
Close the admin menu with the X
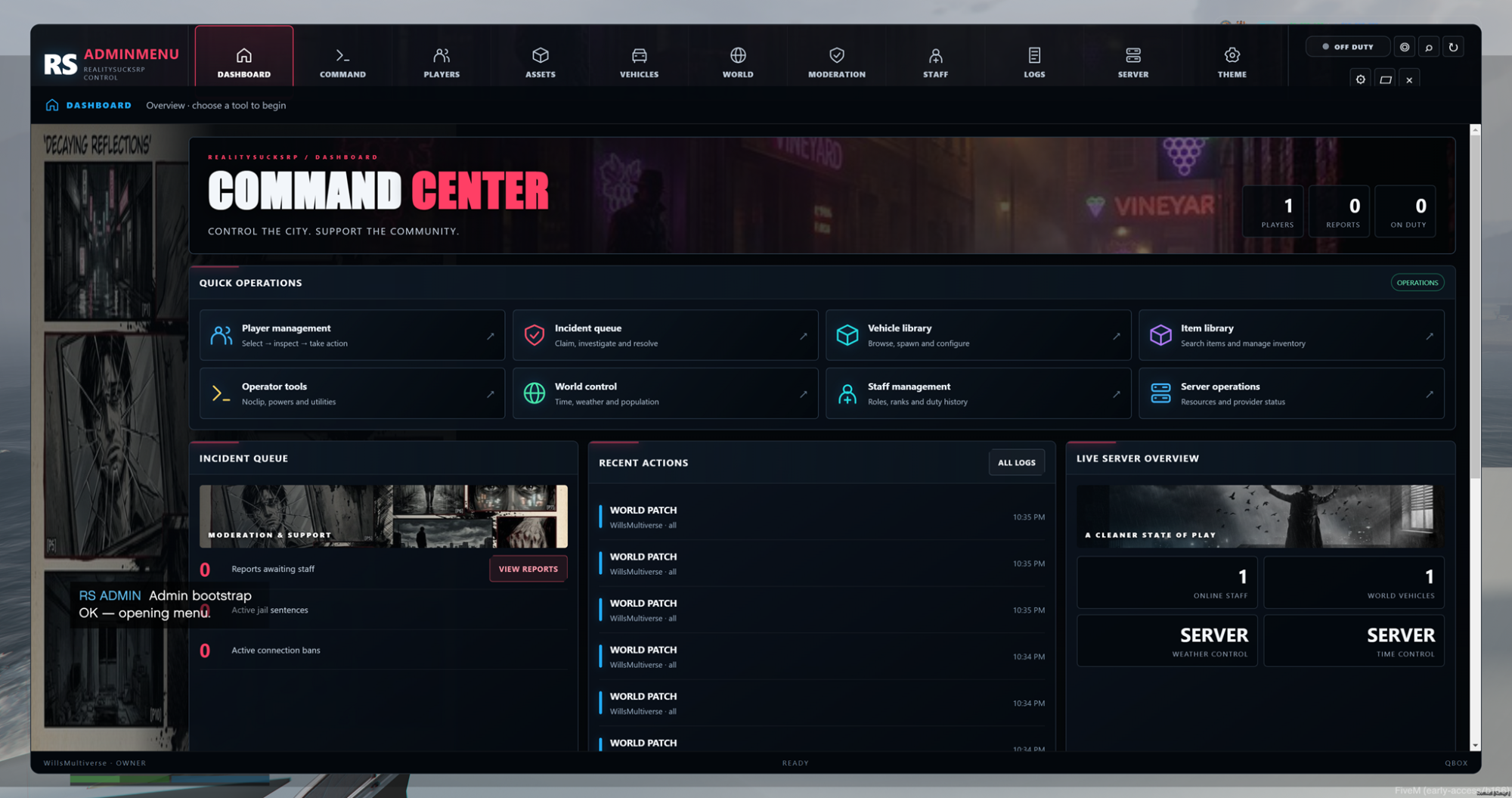(x=1409, y=79)
